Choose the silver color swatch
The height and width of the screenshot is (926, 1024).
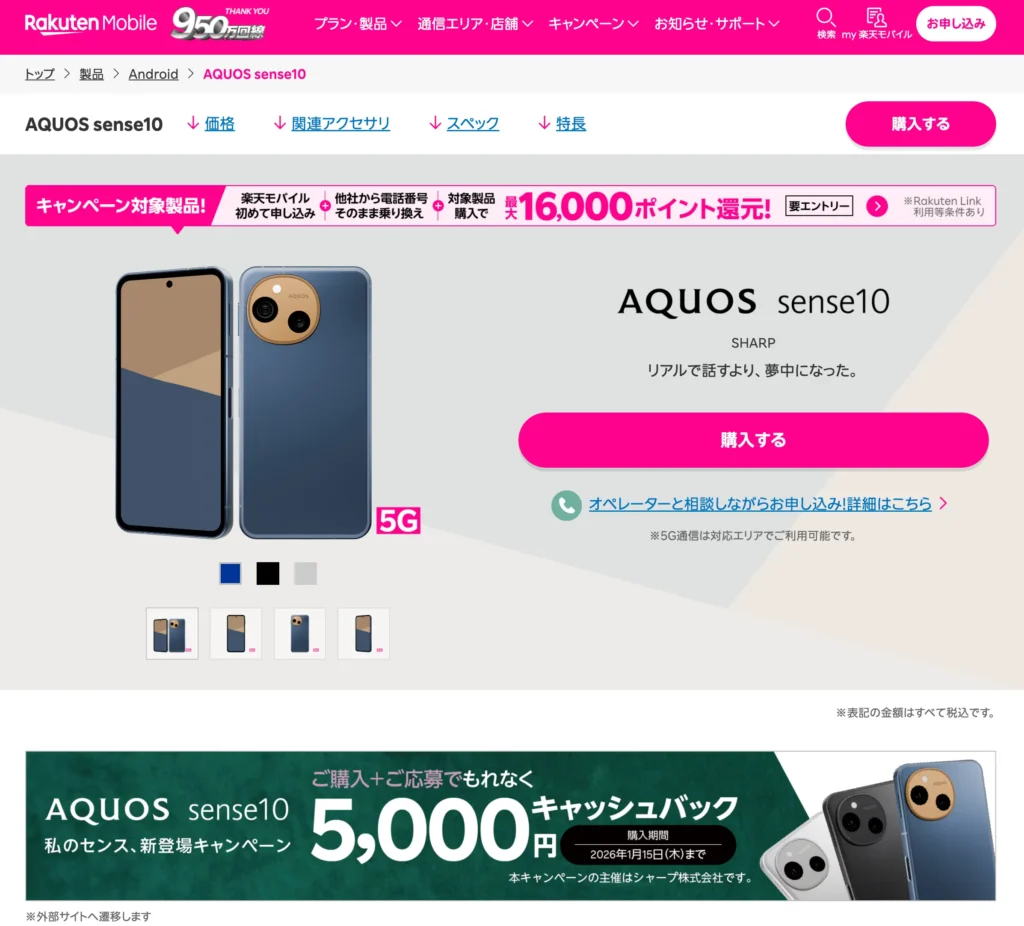tap(305, 573)
